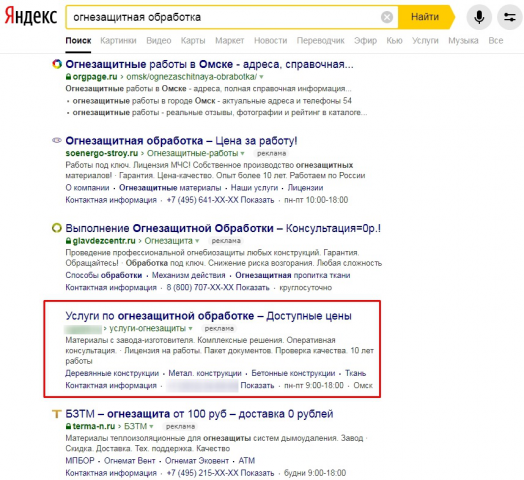Click the orgpage.ru domain link
This screenshot has width=524, height=480.
point(95,77)
